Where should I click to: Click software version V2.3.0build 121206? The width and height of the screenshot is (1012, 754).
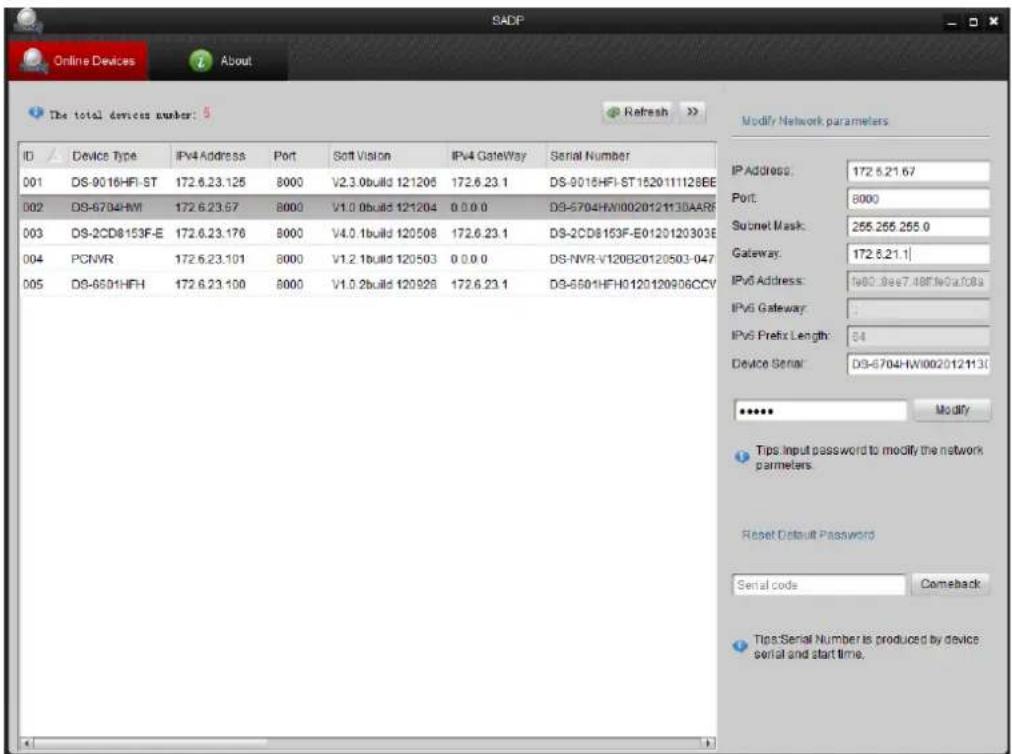pyautogui.click(x=384, y=182)
